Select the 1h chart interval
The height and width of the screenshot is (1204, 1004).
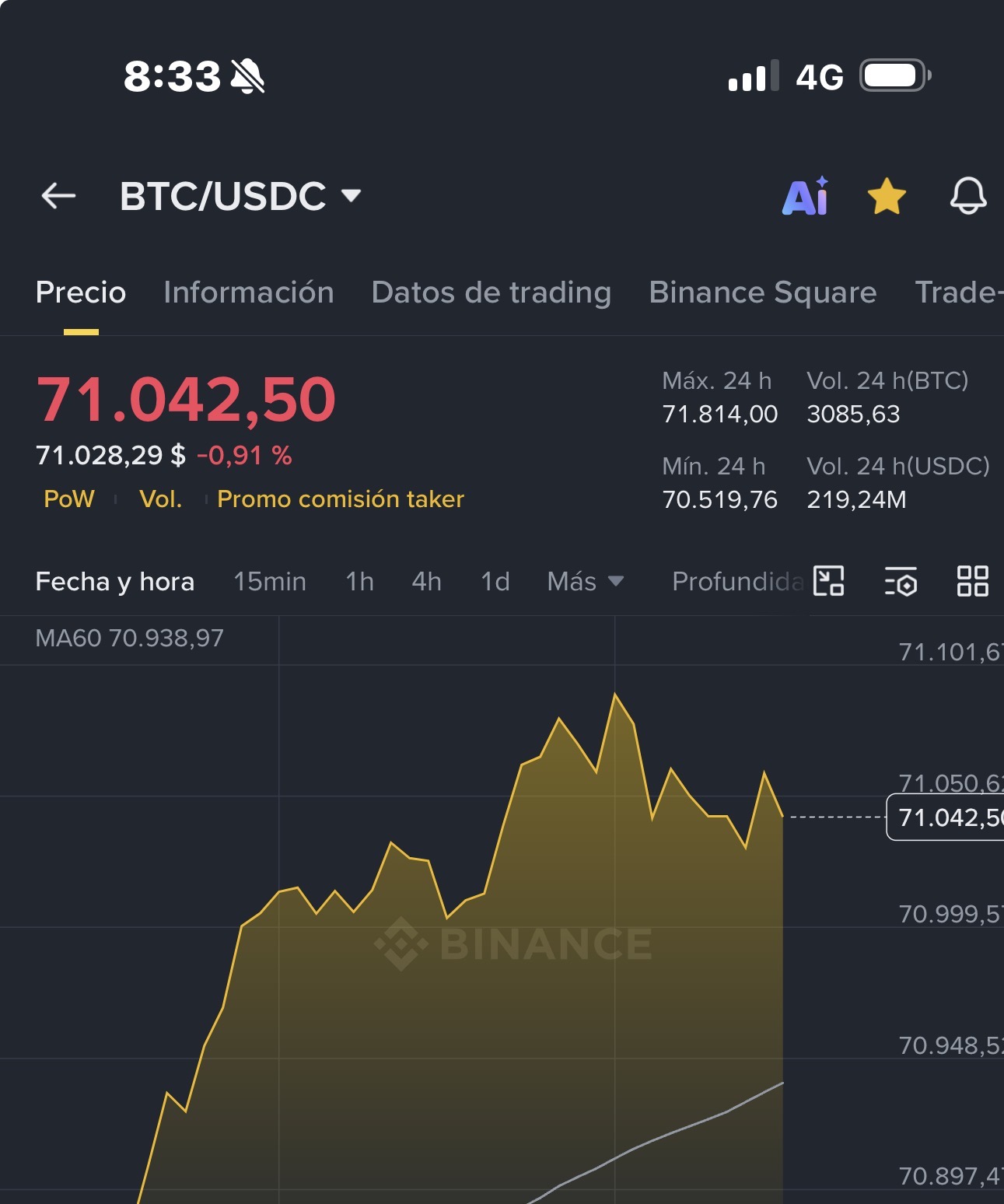360,581
